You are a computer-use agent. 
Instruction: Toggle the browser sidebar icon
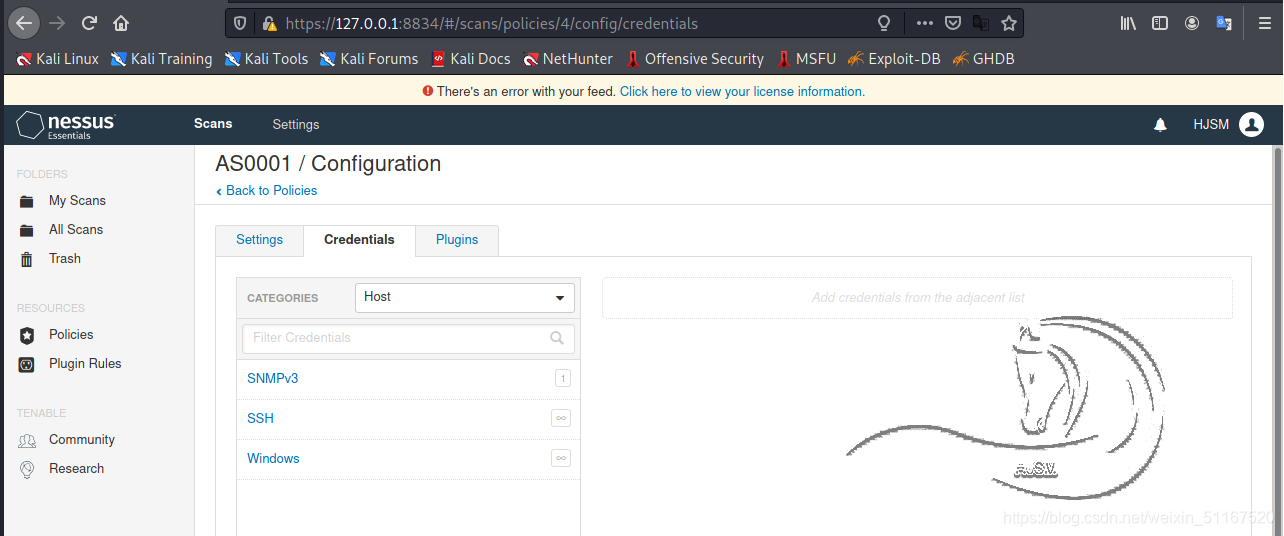coord(1160,22)
